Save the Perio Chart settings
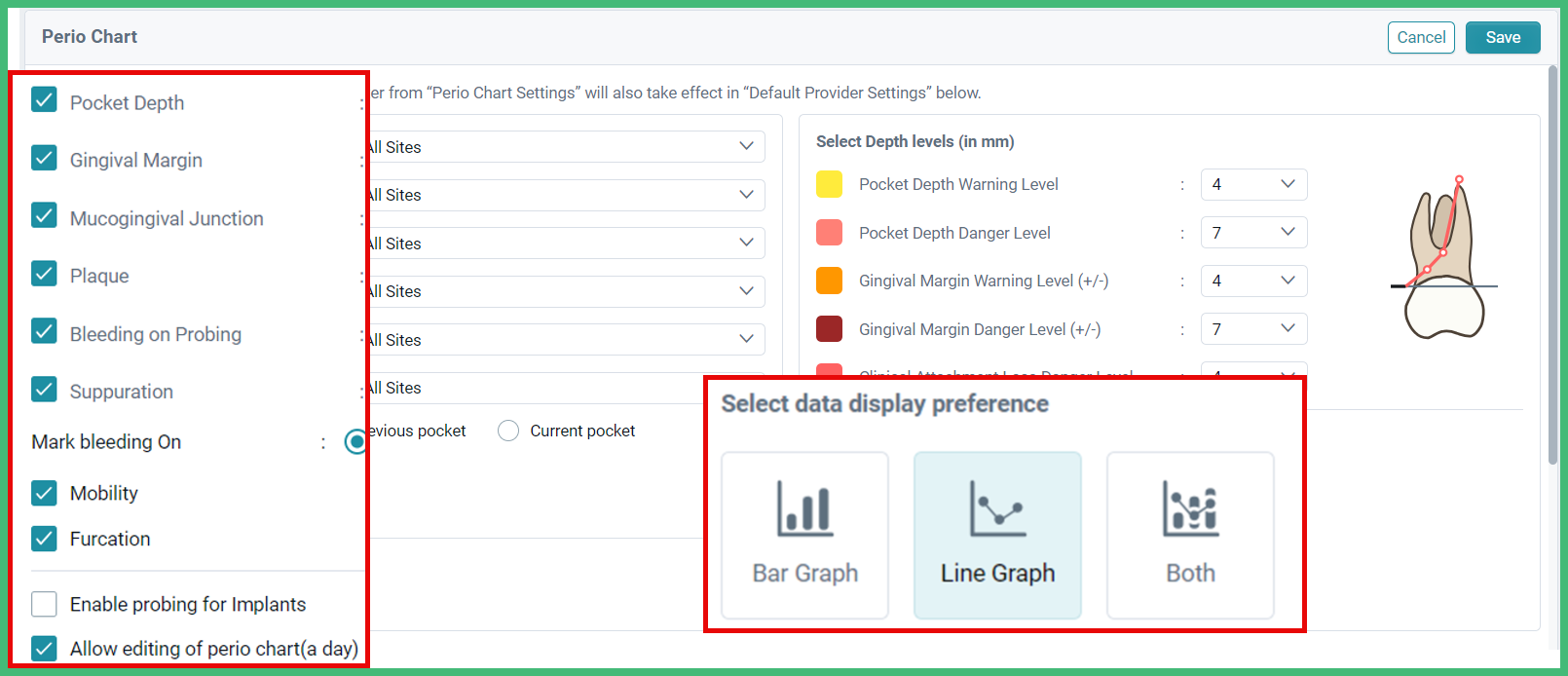Screen dimensions: 1568x676 [1503, 37]
